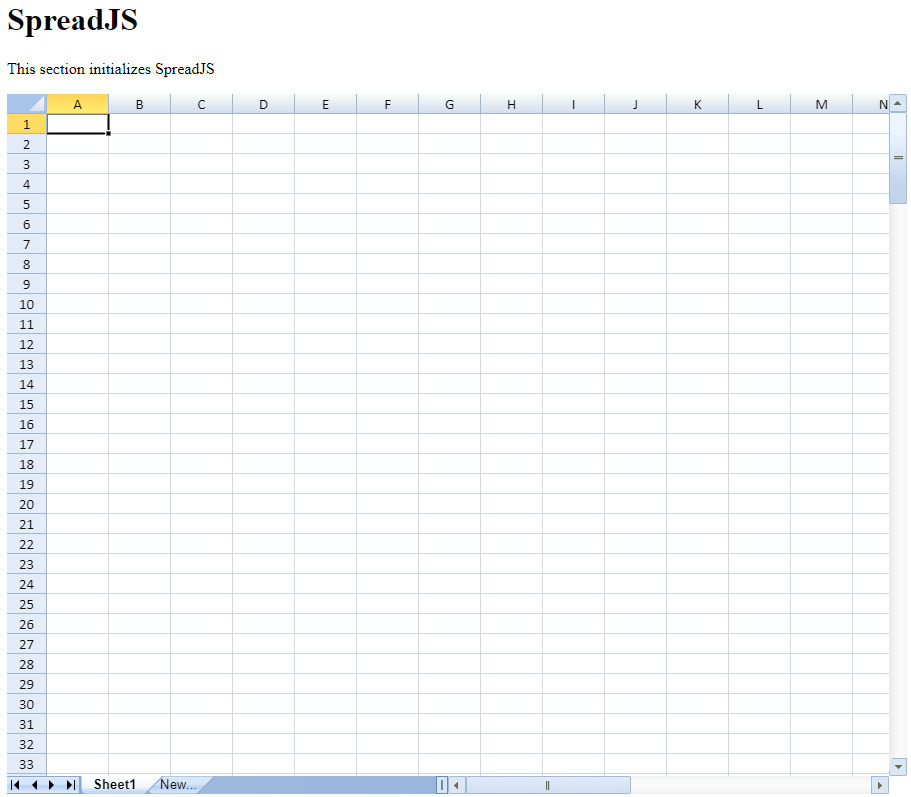Click cell G10 in the grid
The width and height of the screenshot is (911, 797).
point(450,304)
